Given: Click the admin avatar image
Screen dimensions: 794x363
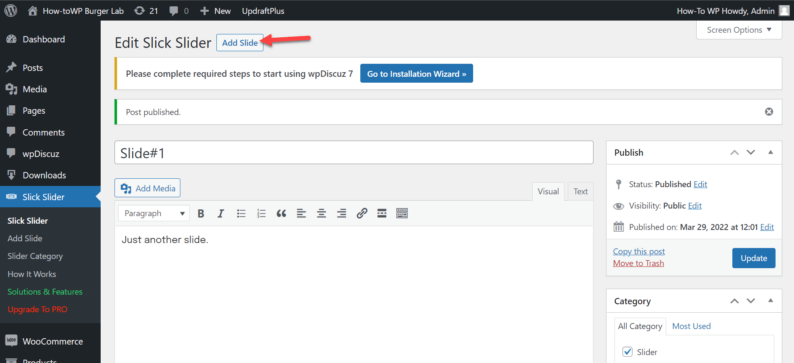Looking at the screenshot, I should tap(783, 11).
